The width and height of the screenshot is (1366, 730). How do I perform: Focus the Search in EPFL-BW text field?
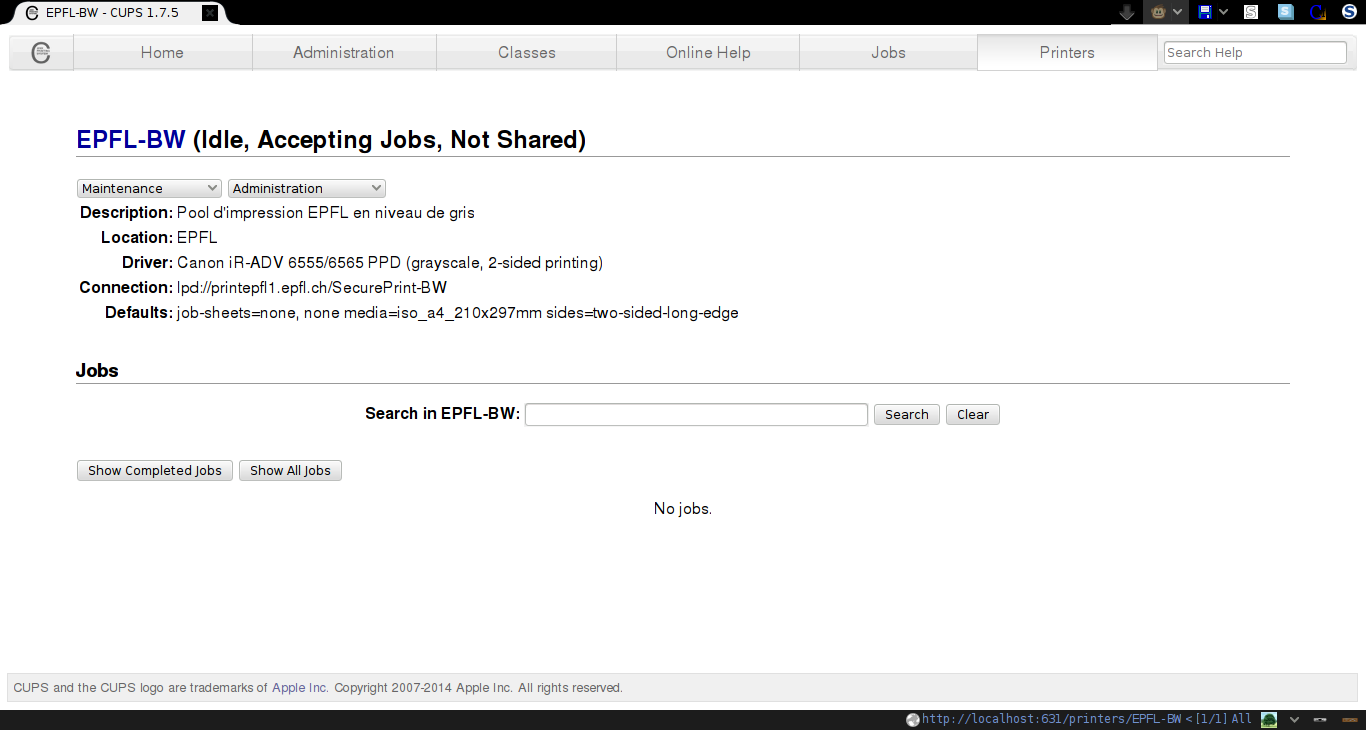696,414
